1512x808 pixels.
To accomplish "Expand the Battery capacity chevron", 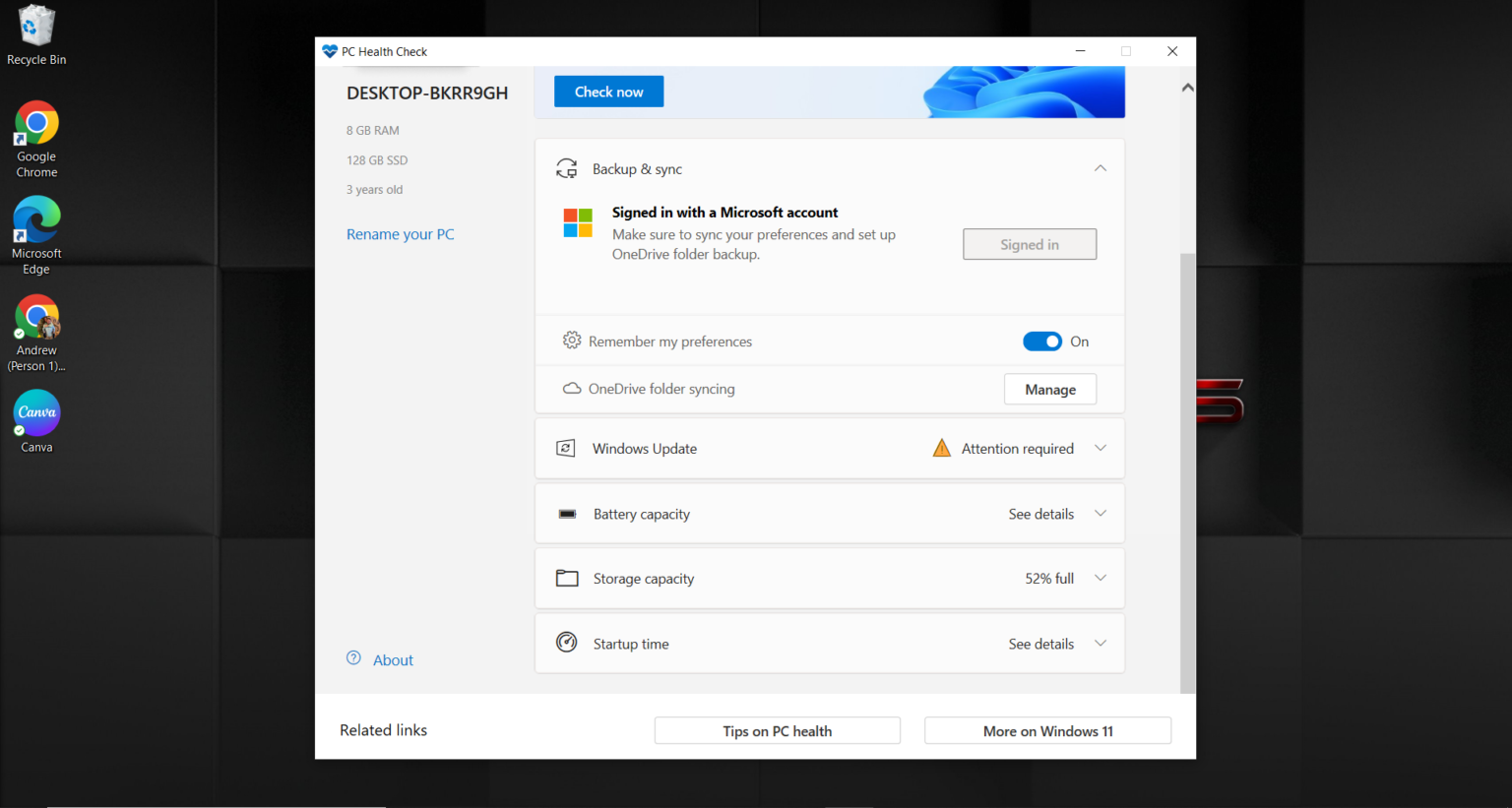I will [1101, 513].
